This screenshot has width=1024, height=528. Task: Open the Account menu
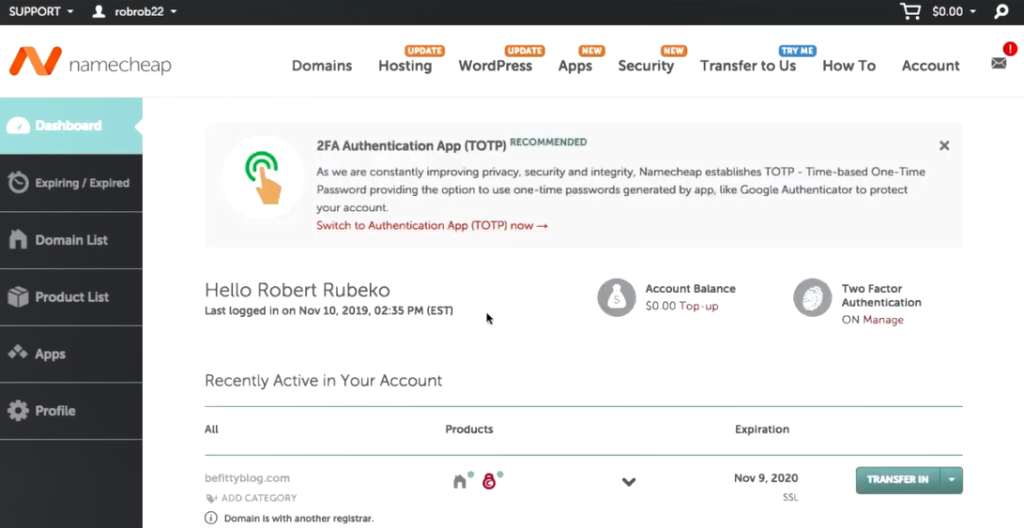tap(931, 66)
